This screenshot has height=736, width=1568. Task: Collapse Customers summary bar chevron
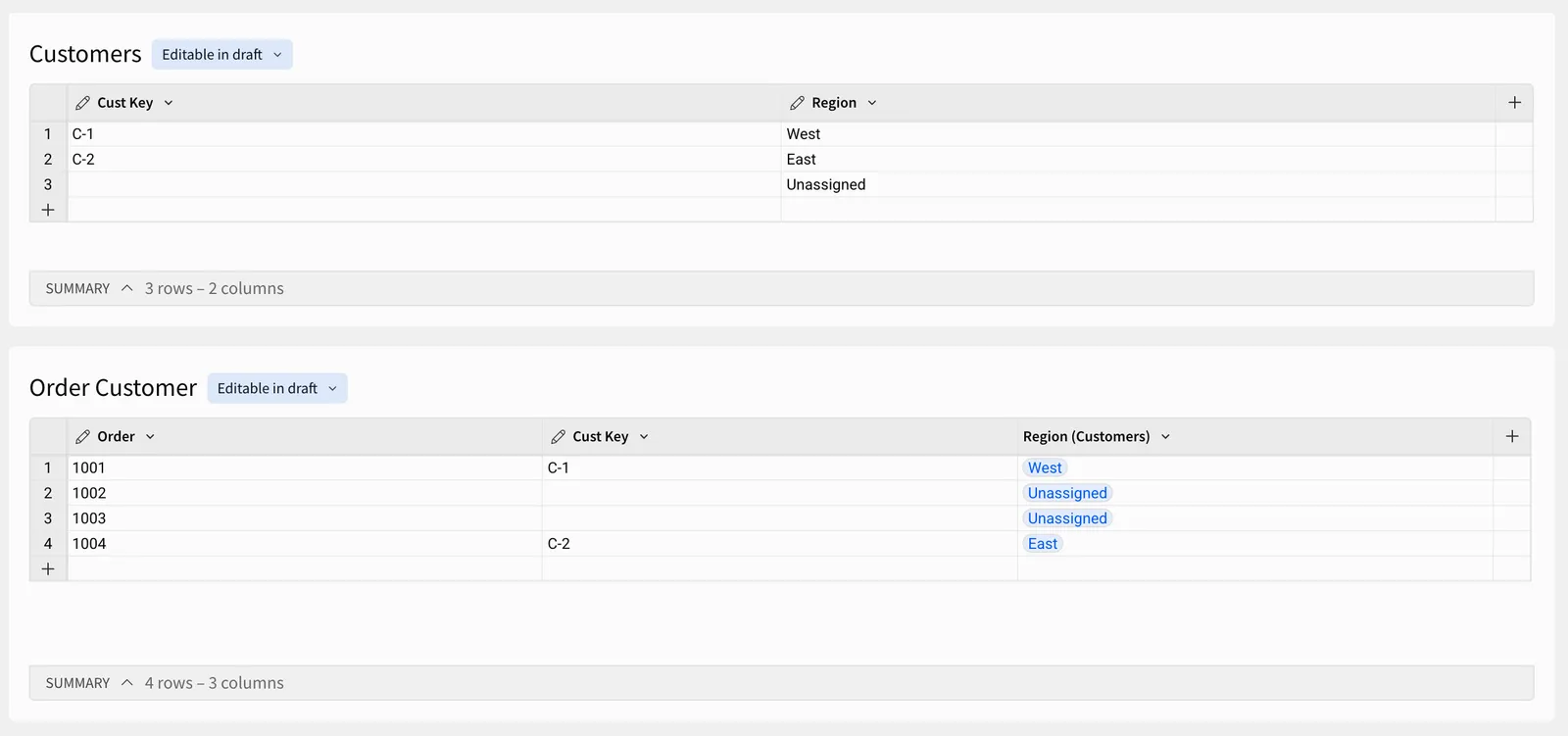[126, 288]
